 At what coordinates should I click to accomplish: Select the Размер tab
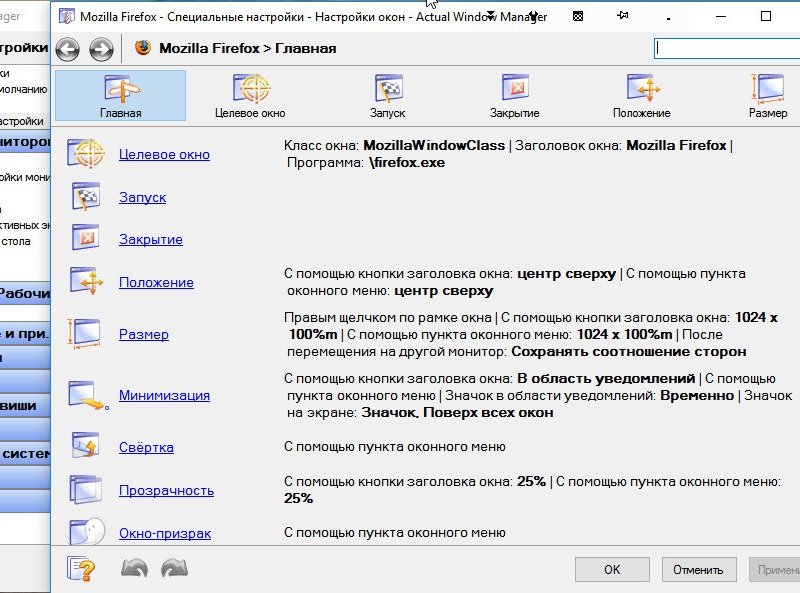tap(768, 95)
